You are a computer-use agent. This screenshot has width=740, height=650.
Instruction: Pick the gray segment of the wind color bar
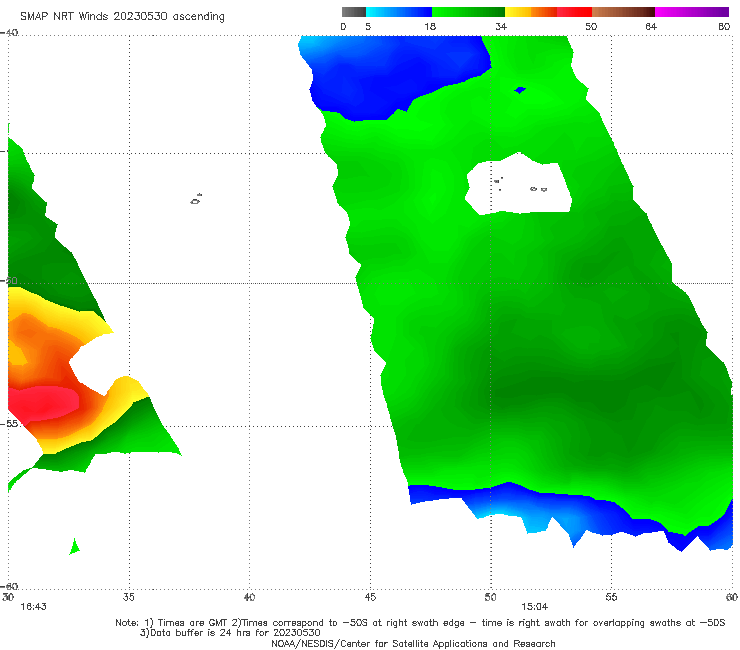click(x=354, y=12)
